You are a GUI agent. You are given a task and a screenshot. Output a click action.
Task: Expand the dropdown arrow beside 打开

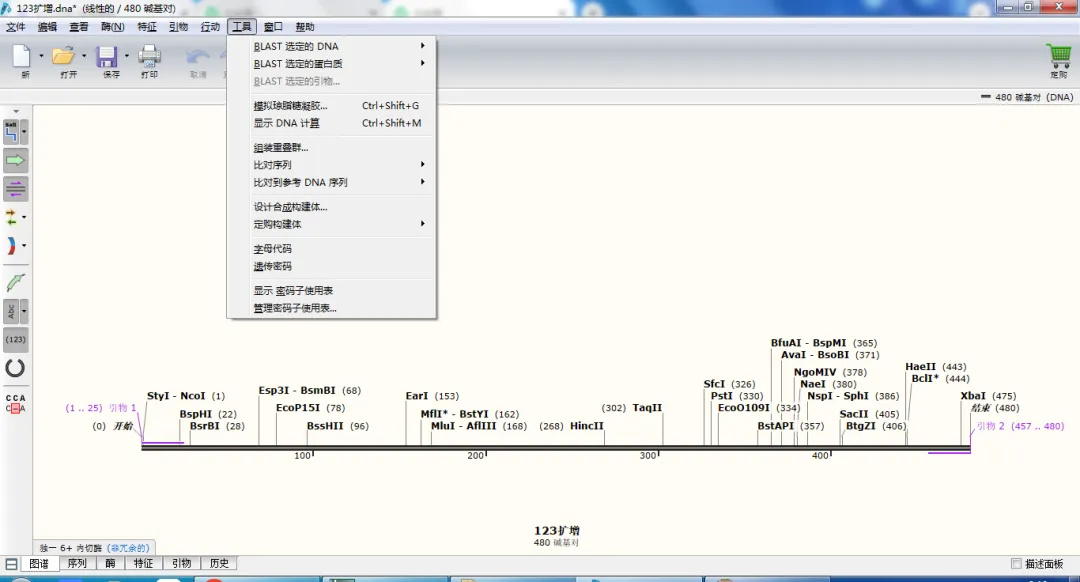(84, 56)
